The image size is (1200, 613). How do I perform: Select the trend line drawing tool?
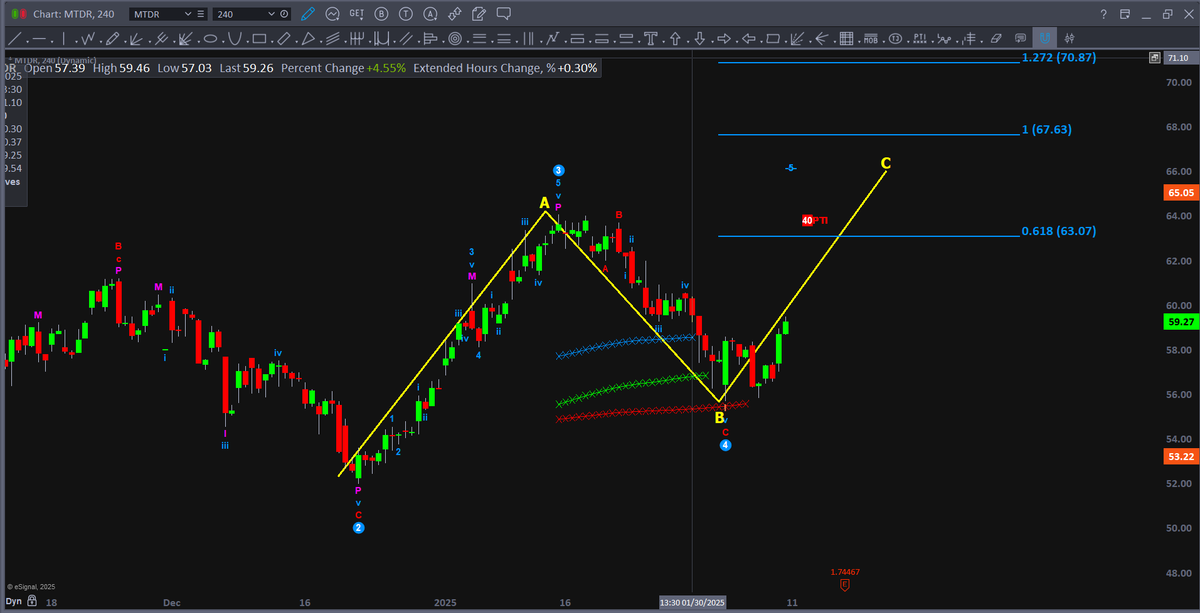[x=13, y=39]
